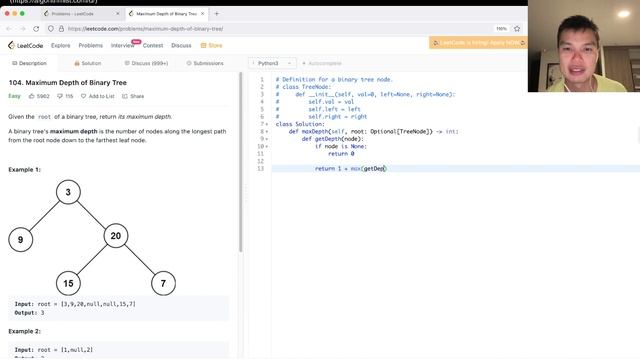This screenshot has width=640, height=360.
Task: Open the Interview menu item
Action: 122,45
